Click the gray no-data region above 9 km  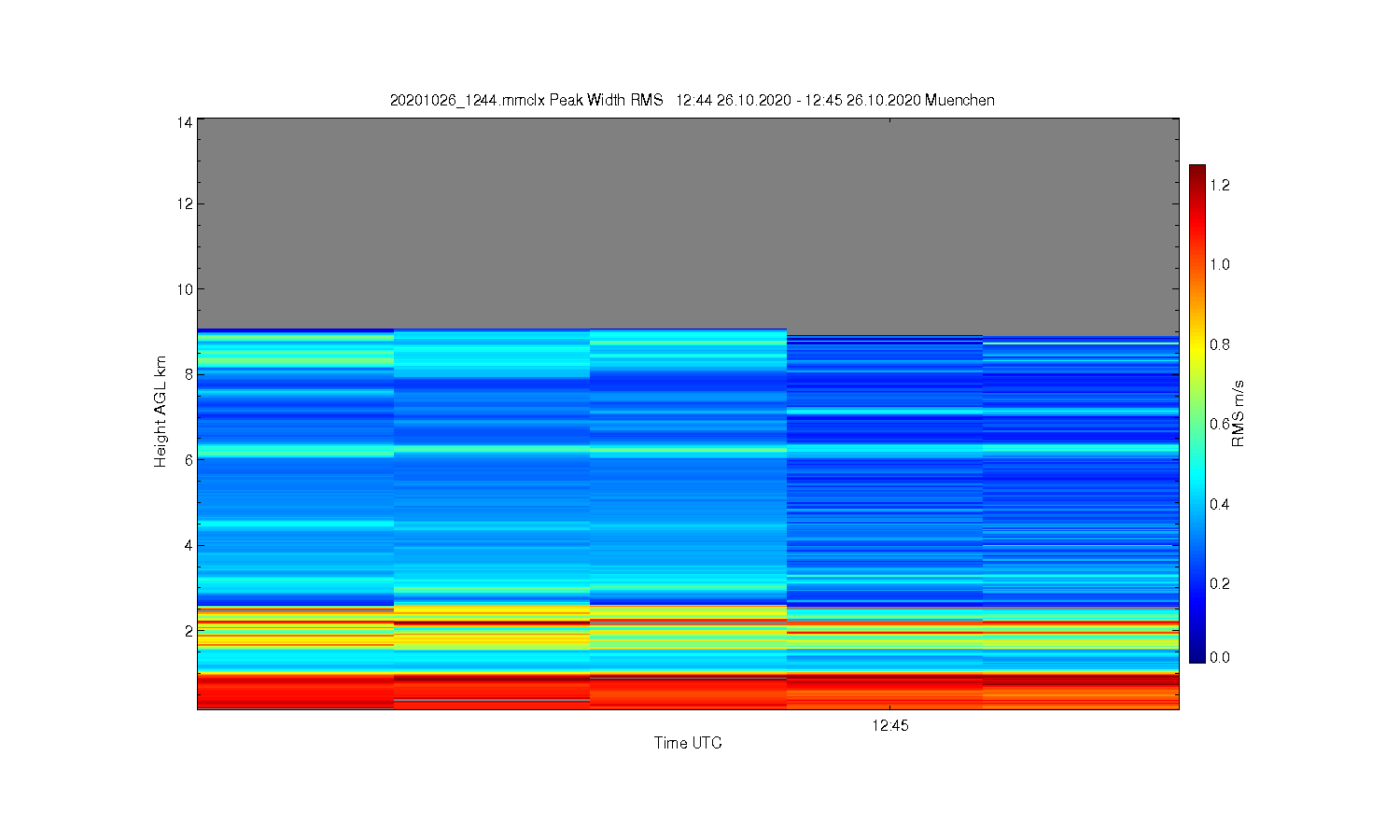688,222
